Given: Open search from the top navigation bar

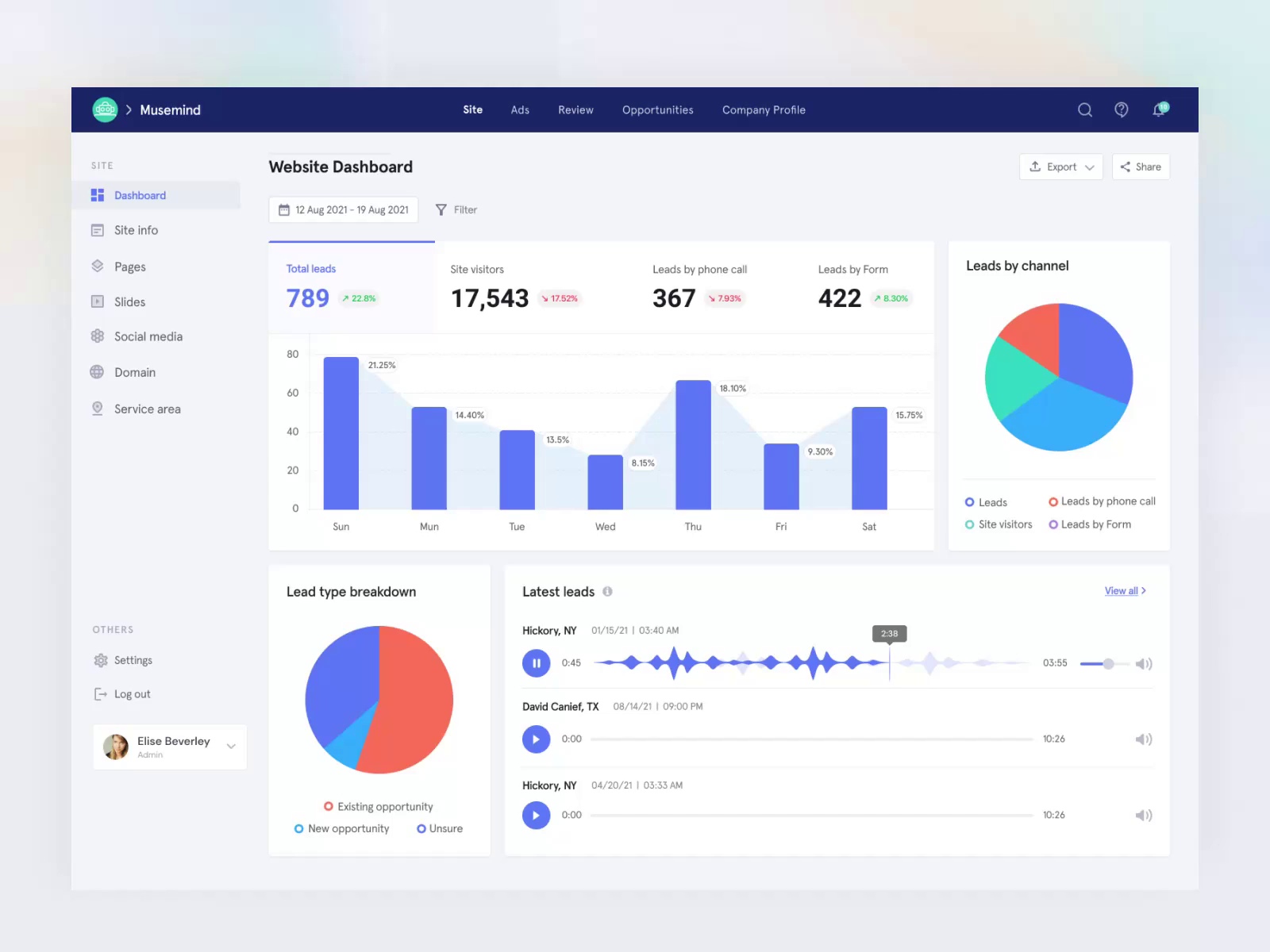Looking at the screenshot, I should [1084, 109].
